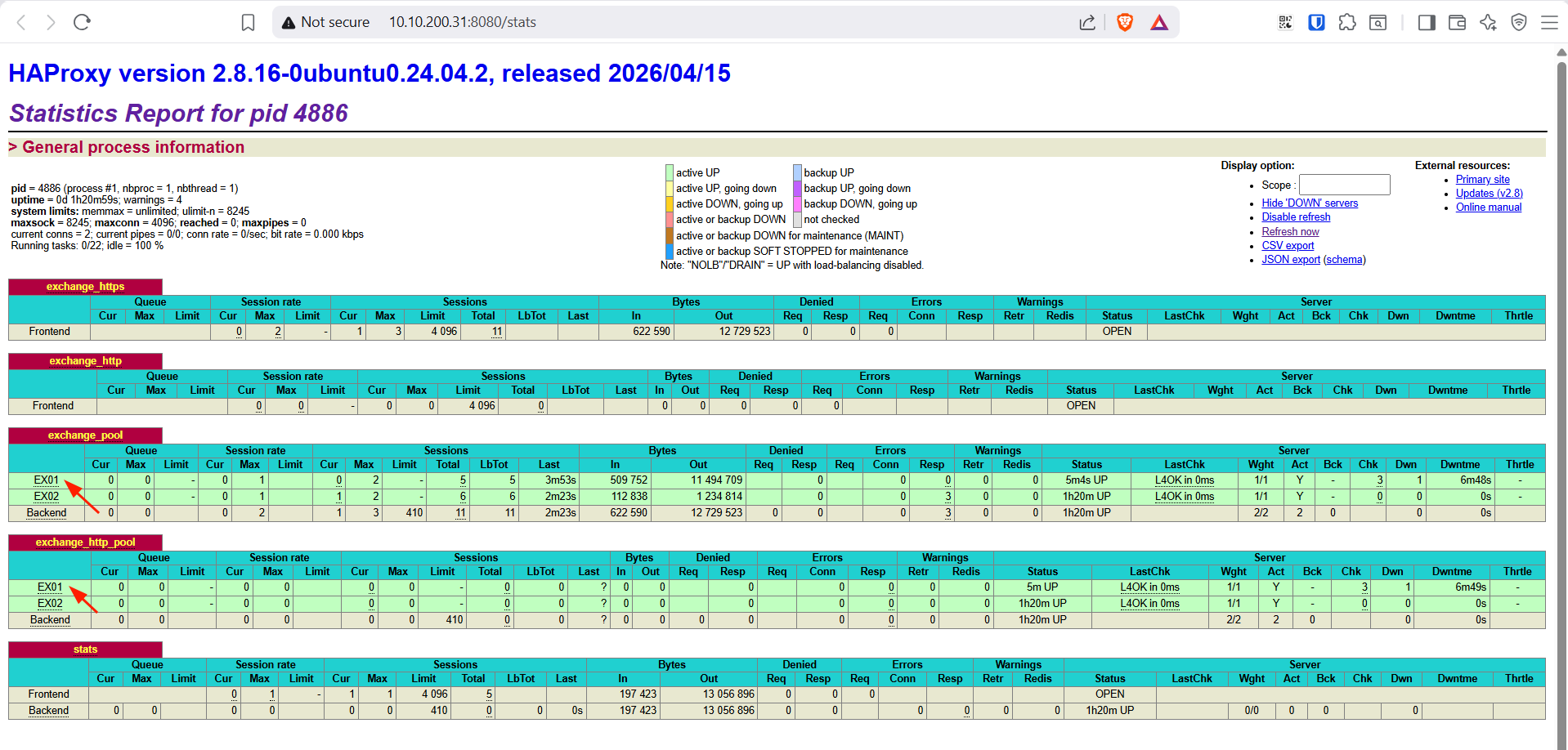The image size is (1568, 750).
Task: Open the JSON export link
Action: coord(1291,260)
